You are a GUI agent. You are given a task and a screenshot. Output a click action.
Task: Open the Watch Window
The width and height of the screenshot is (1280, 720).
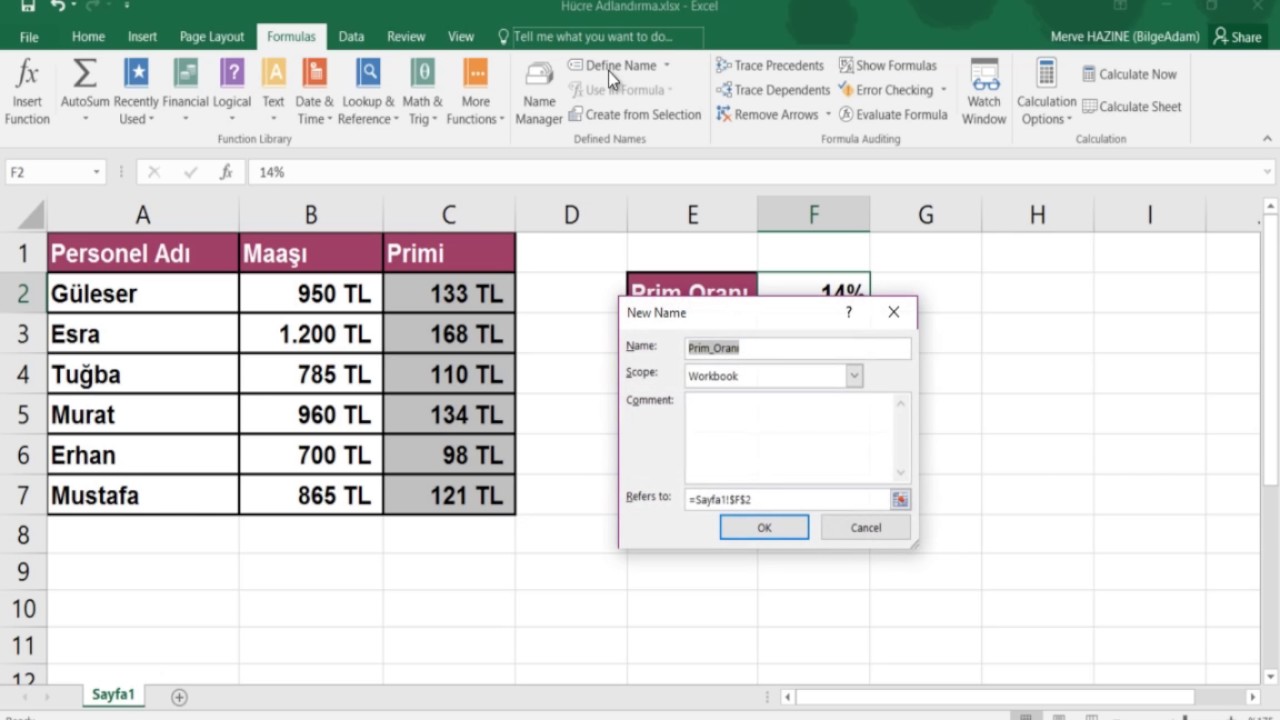984,93
